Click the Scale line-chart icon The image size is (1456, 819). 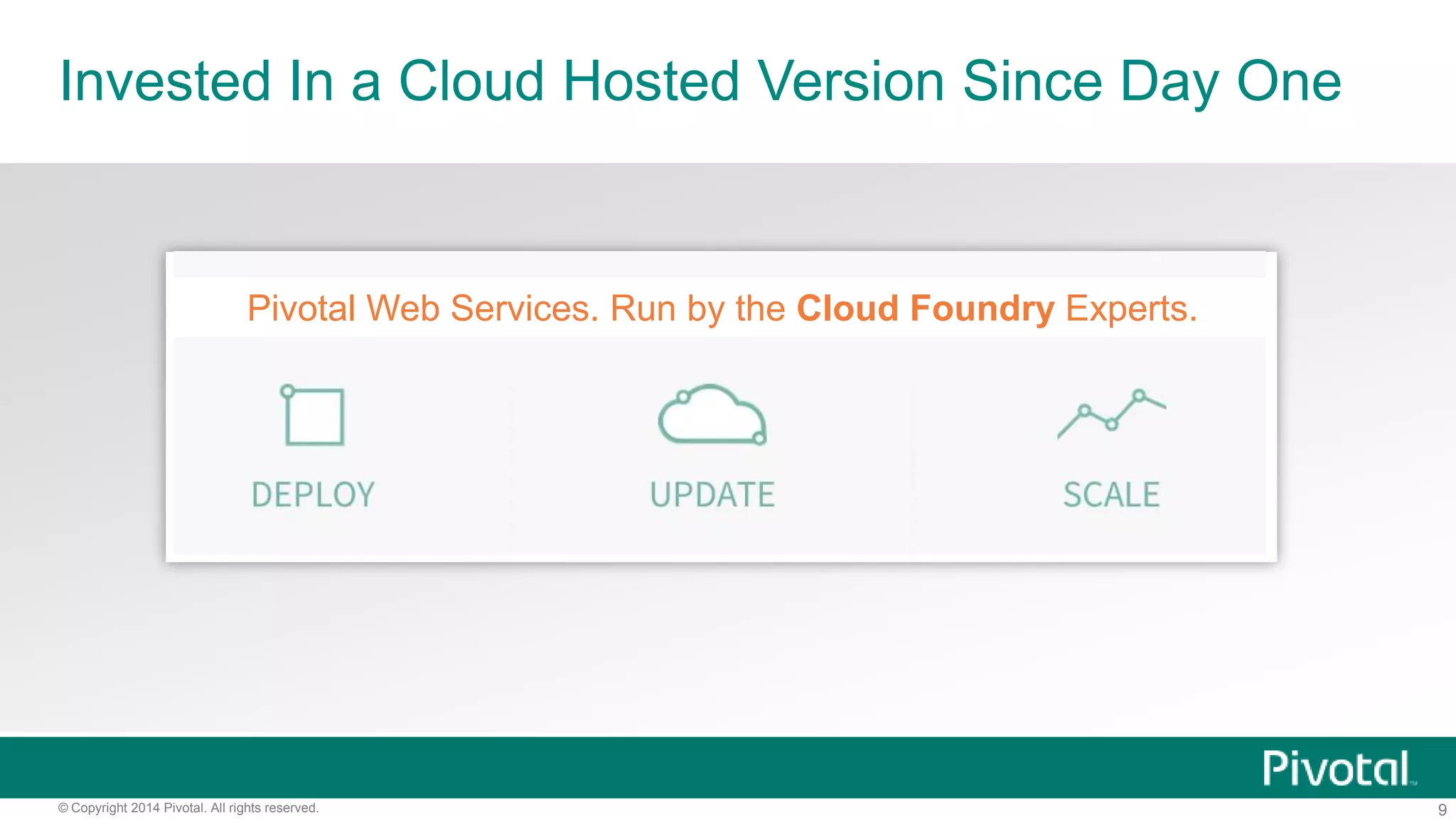point(1111,413)
